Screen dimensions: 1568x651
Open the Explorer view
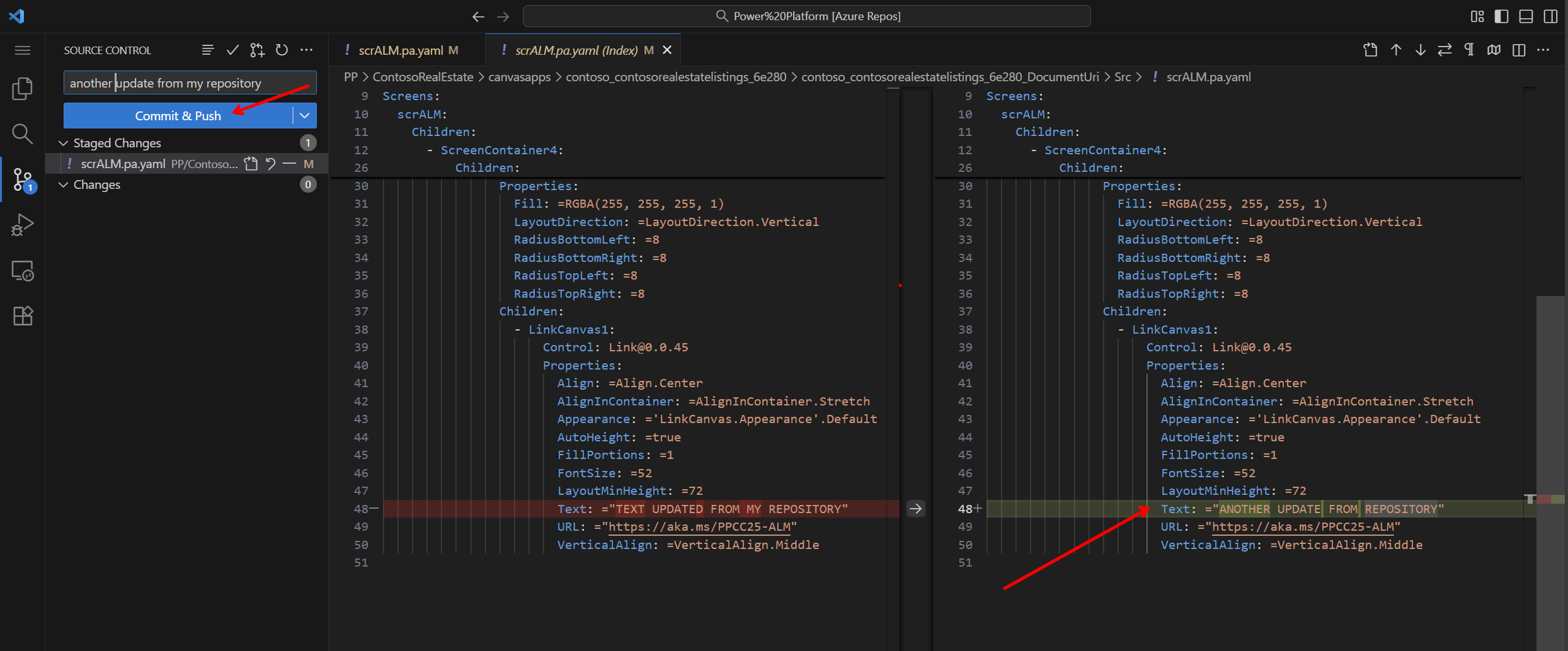pos(22,88)
